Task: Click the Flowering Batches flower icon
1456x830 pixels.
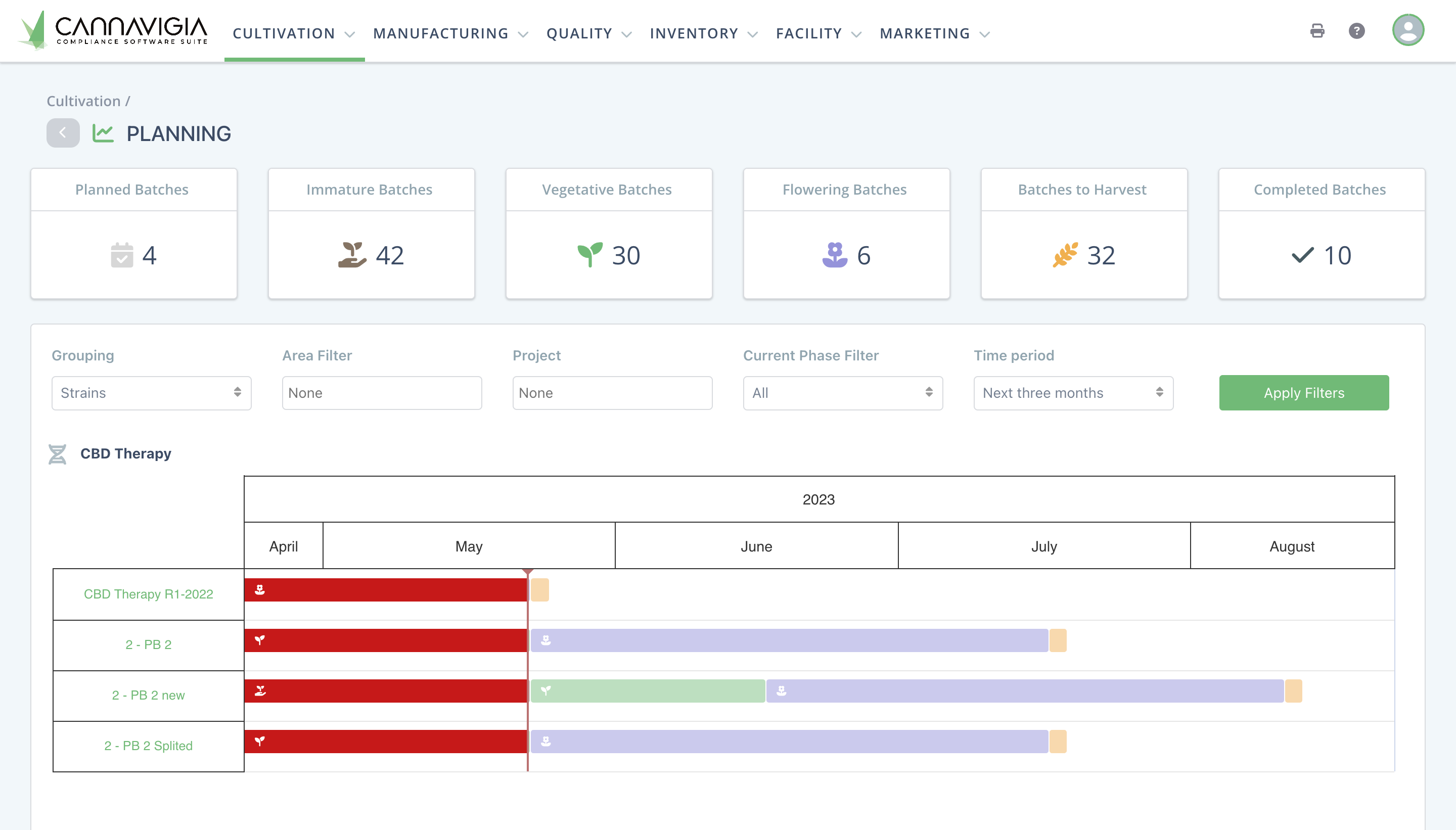Action: pos(835,255)
